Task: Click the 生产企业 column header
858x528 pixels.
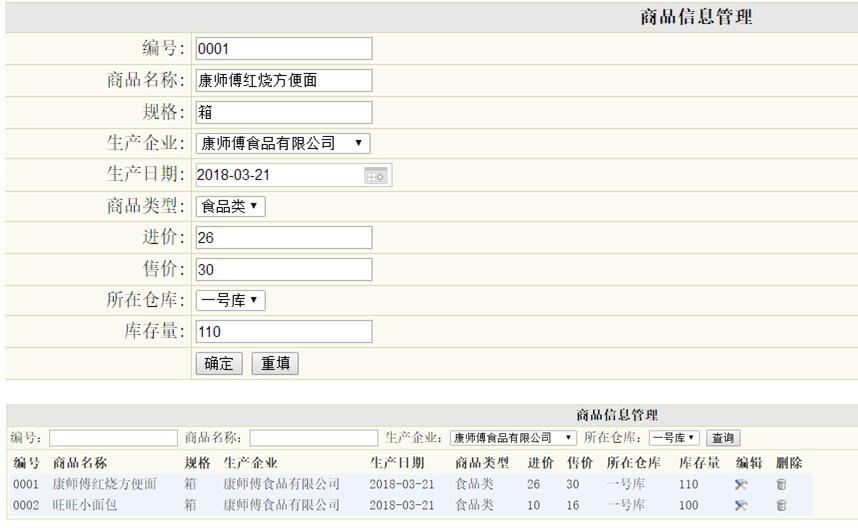Action: [250, 463]
